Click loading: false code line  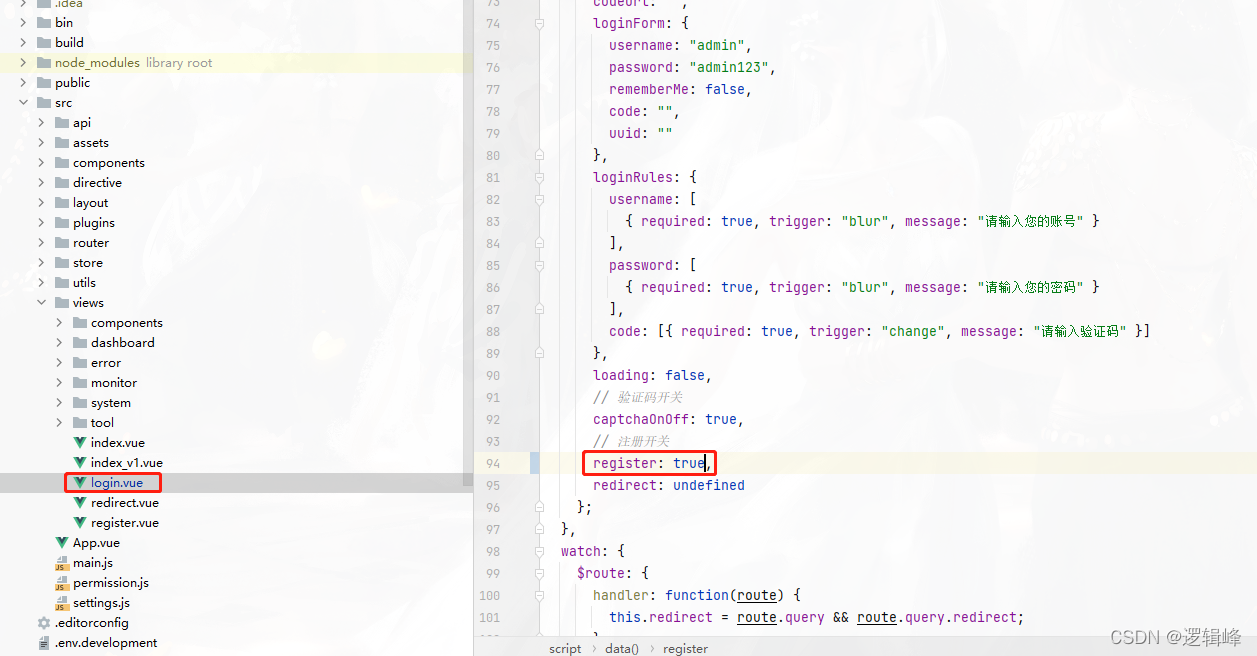[653, 375]
